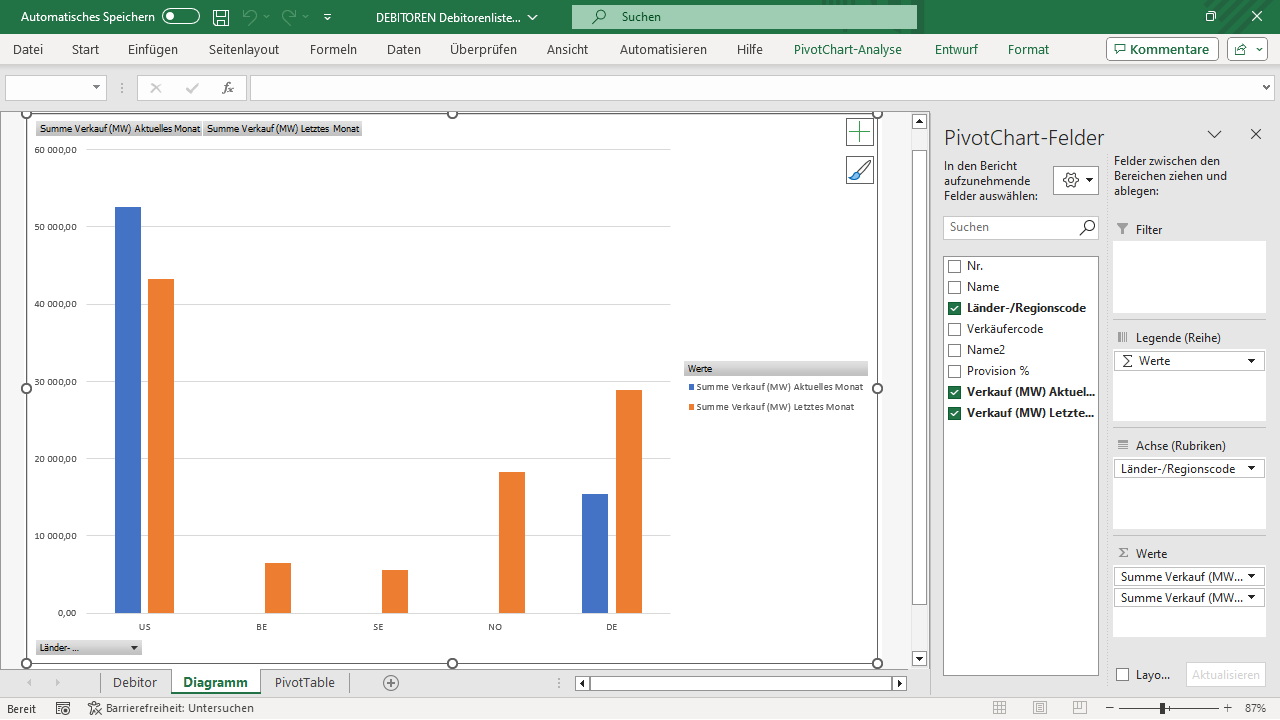Image resolution: width=1280 pixels, height=720 pixels.
Task: Switch to the PivotTable sheet tab
Action: point(305,682)
